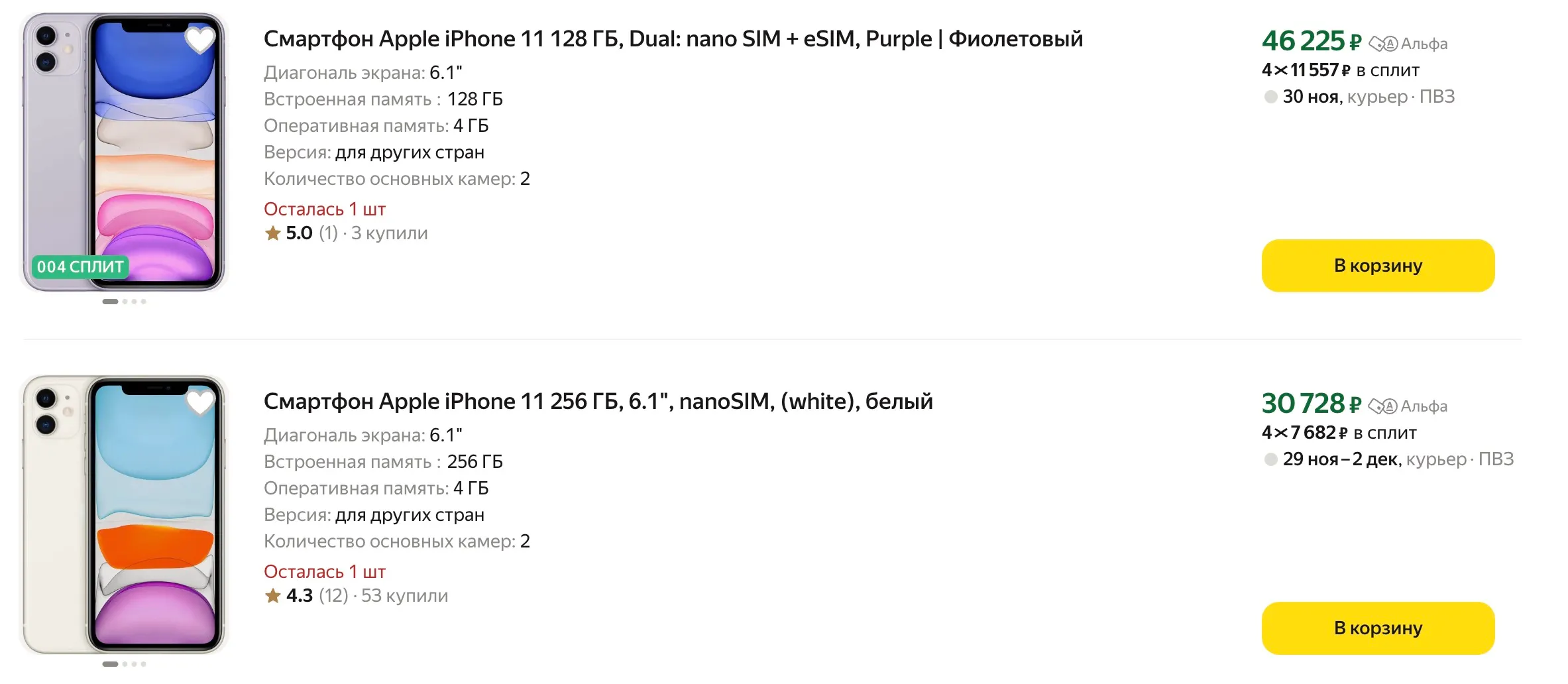Click the 004 СПЛИТ badge
Viewport: 1568px width, 684px height.
click(80, 267)
